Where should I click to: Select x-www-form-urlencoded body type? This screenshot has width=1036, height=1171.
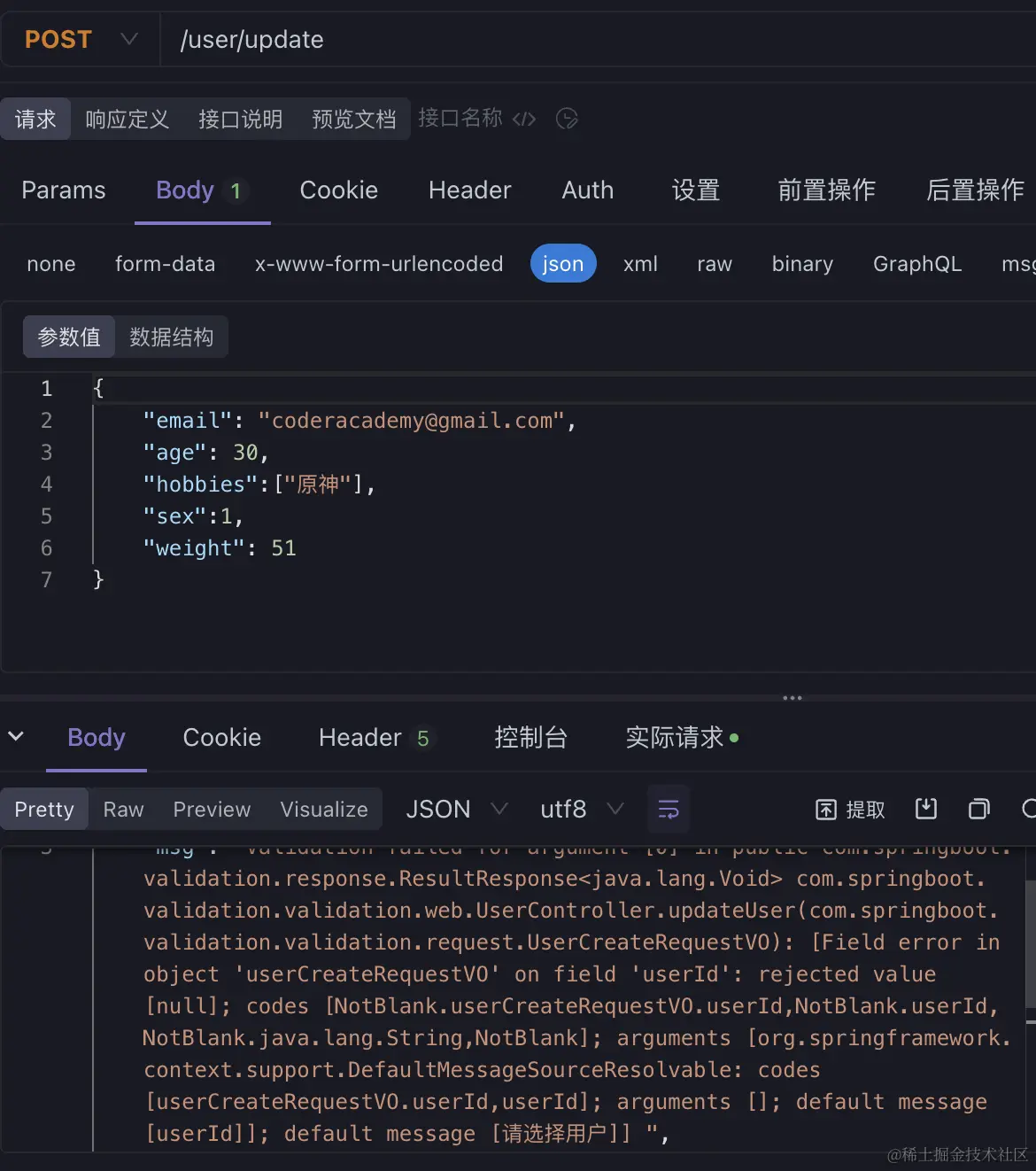click(x=379, y=264)
